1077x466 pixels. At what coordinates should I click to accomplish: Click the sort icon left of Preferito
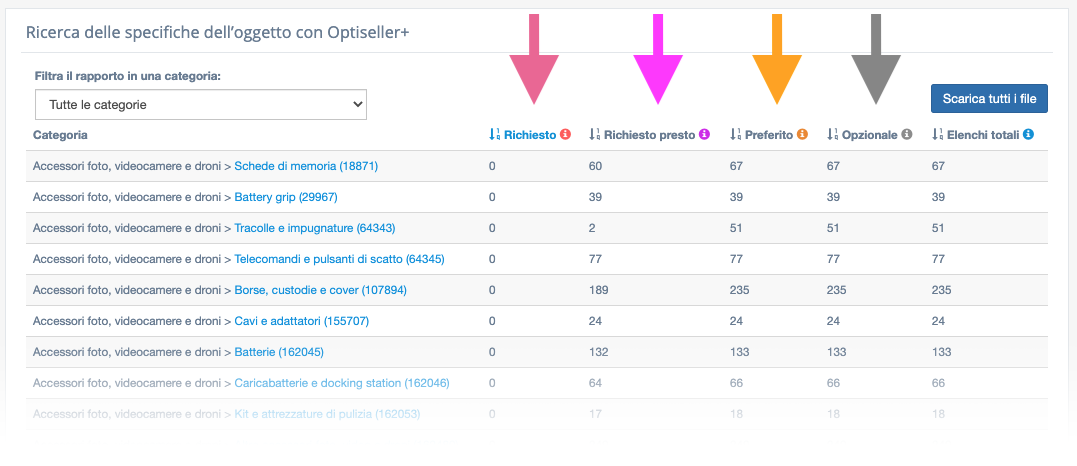click(x=736, y=135)
